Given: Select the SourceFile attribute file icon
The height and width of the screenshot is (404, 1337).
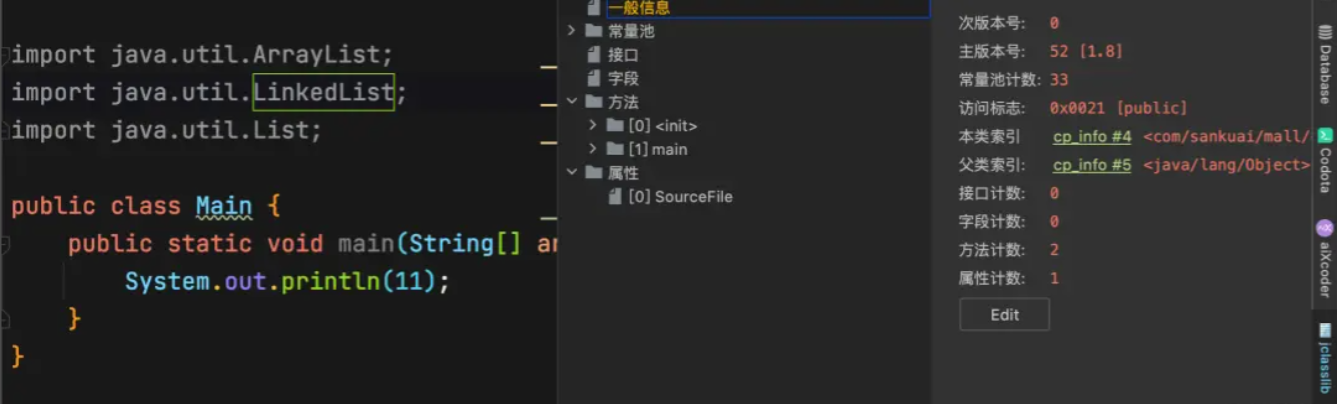Looking at the screenshot, I should coord(615,197).
